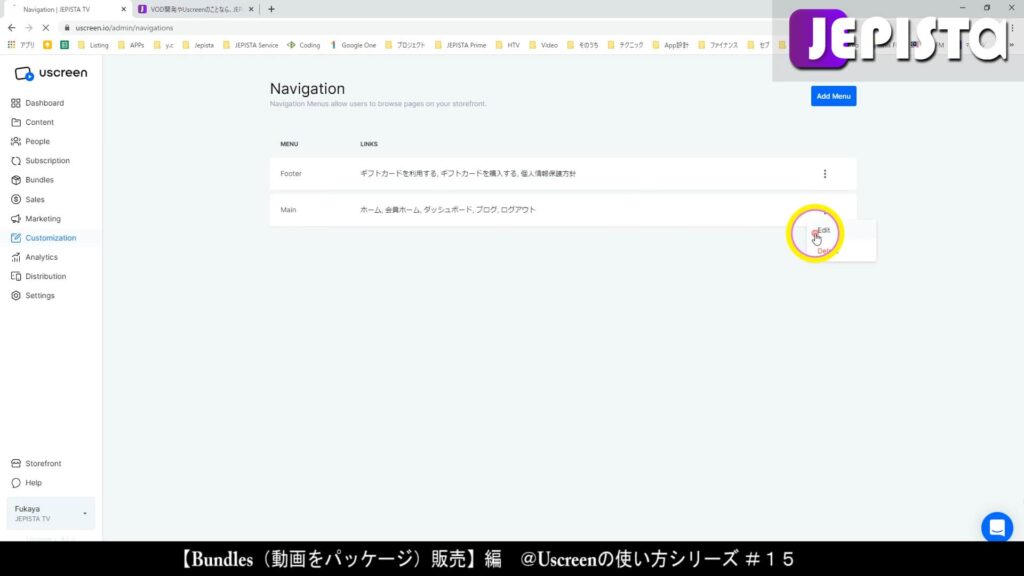
Task: Click the Settings gear icon
Action: pos(16,296)
